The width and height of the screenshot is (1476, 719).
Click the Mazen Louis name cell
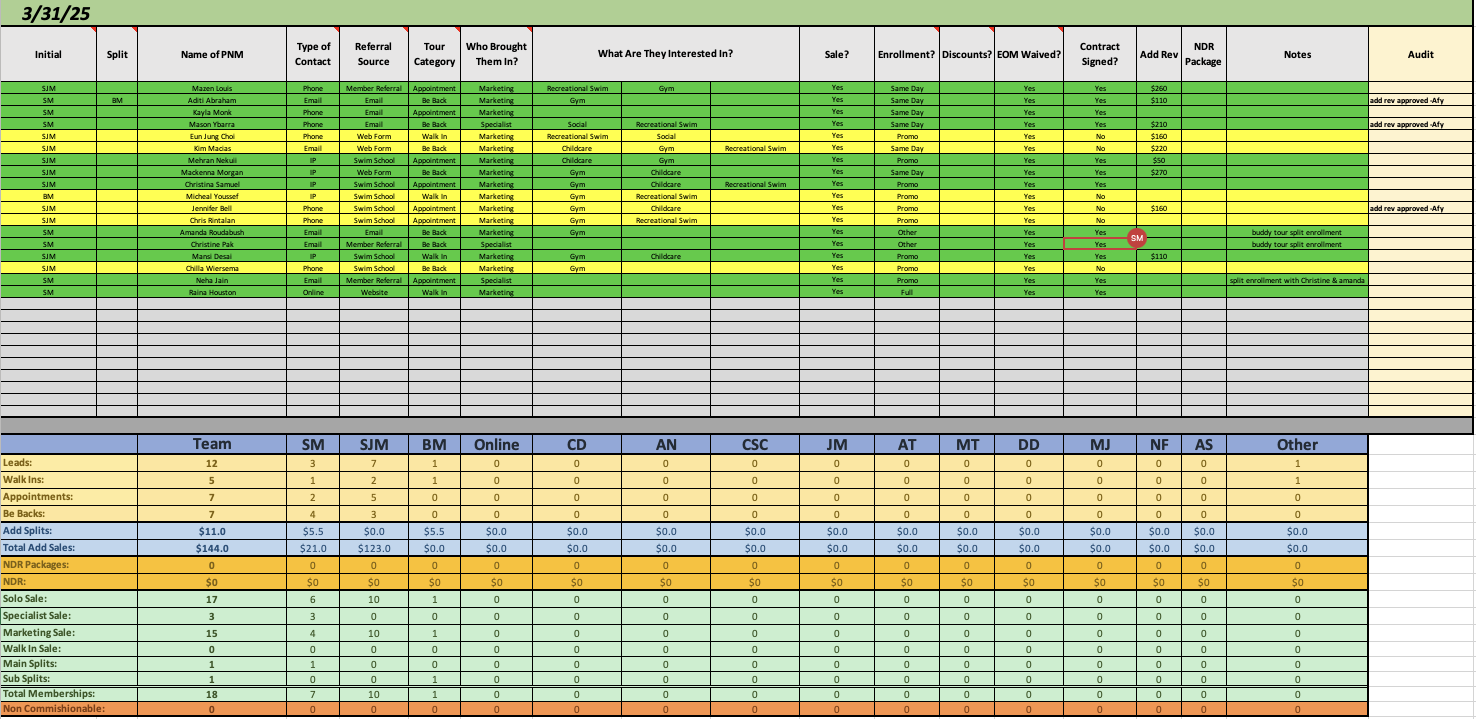point(212,88)
